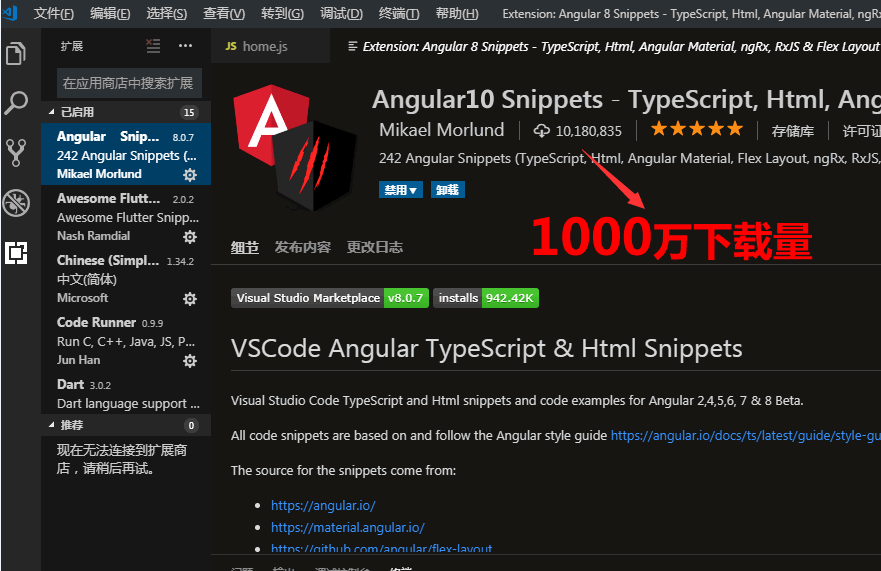Click the enabled count badge 15
The image size is (881, 571).
(189, 112)
